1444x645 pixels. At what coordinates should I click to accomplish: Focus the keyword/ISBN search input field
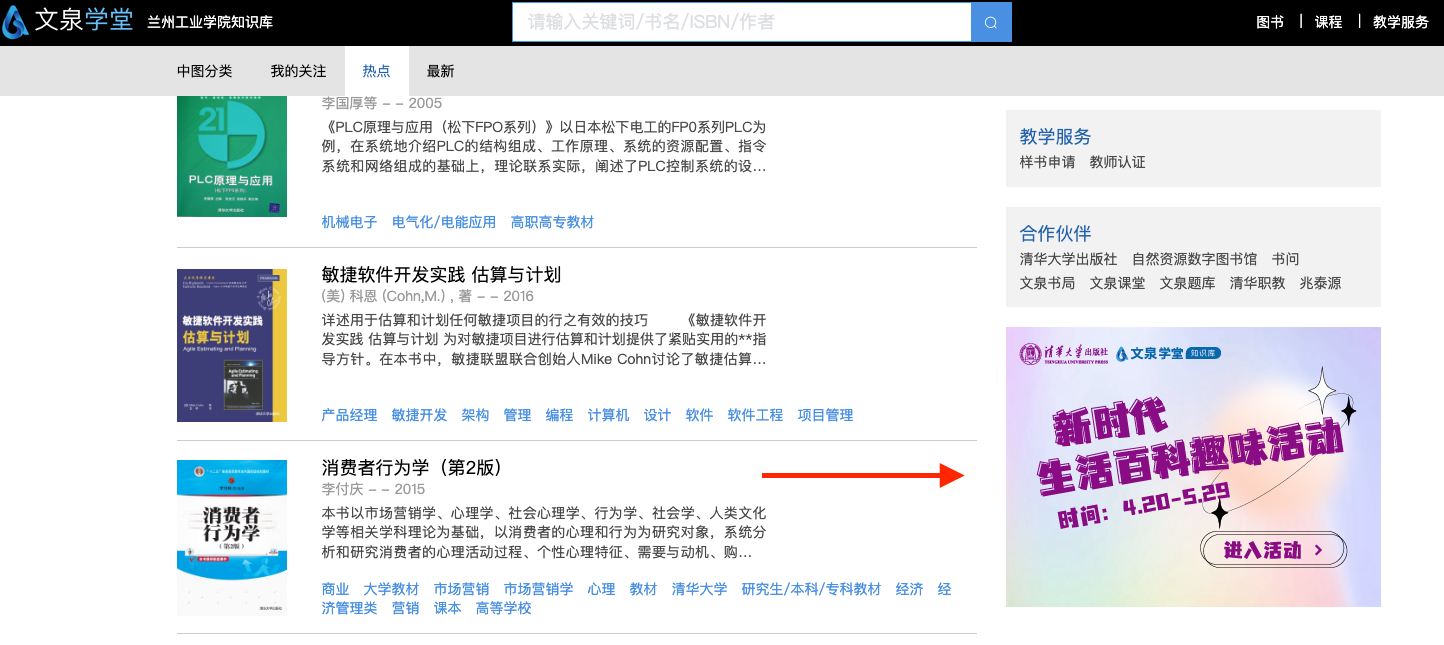741,22
